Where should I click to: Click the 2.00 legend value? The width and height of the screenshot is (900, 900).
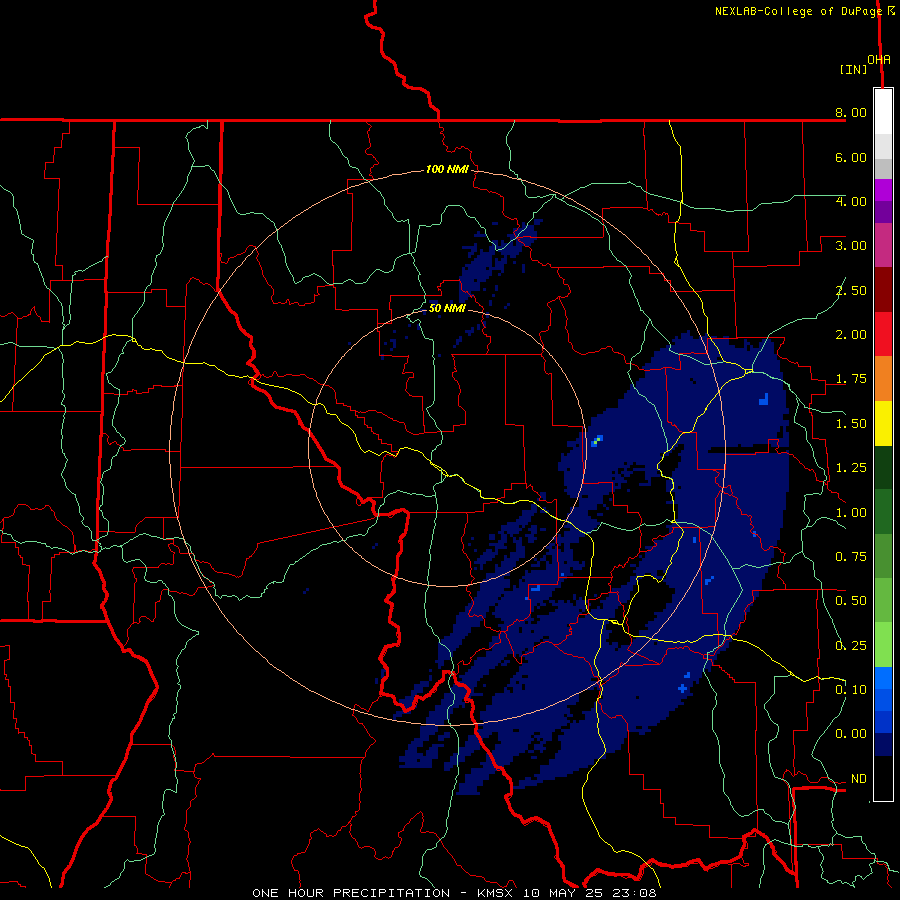tap(851, 335)
